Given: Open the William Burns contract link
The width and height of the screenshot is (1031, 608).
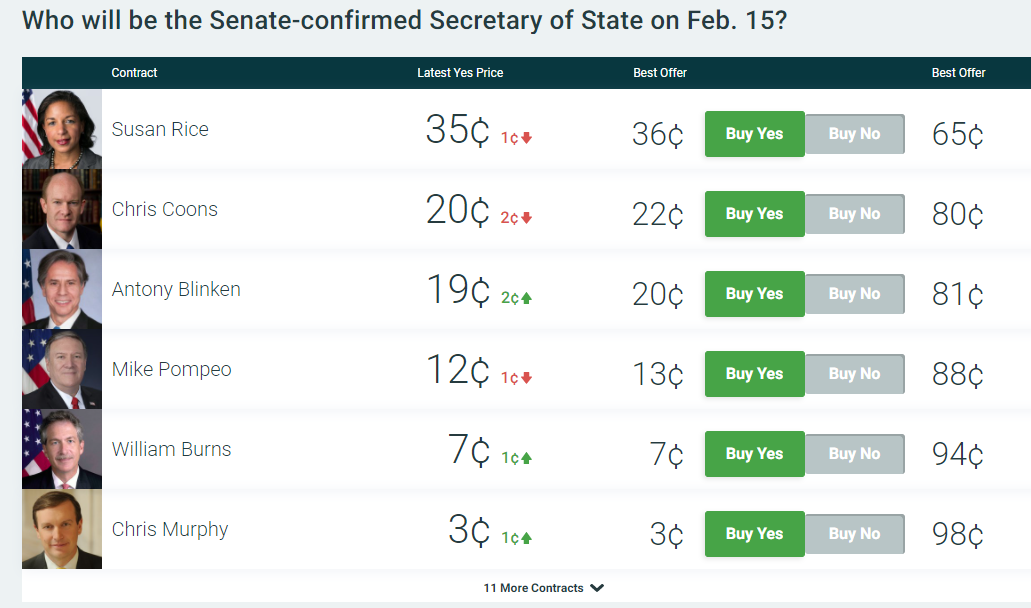Looking at the screenshot, I should (171, 450).
